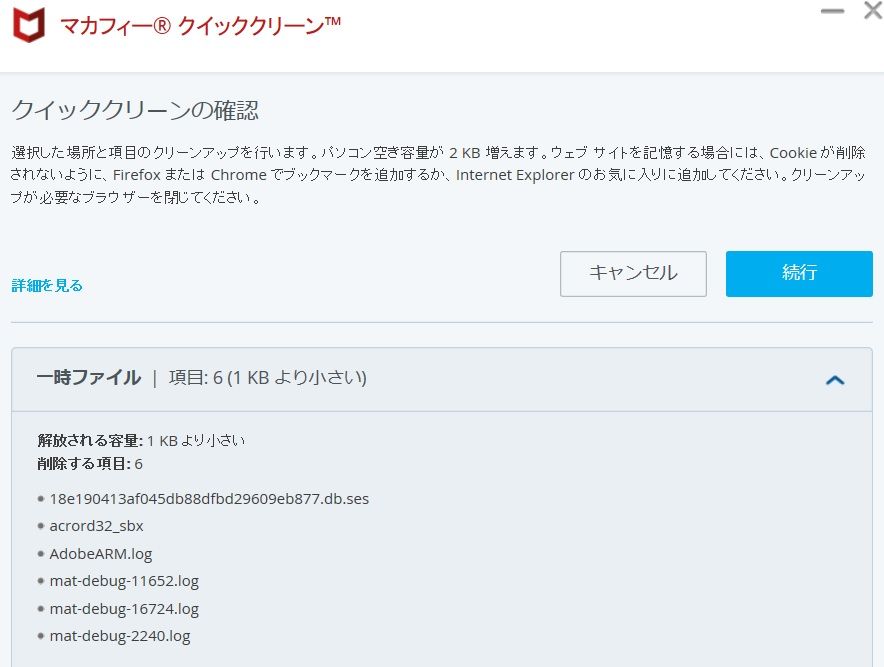Select file 18e190413af045db88dfbd29609eb877.db.ses
Image resolution: width=884 pixels, height=667 pixels.
pyautogui.click(x=209, y=499)
